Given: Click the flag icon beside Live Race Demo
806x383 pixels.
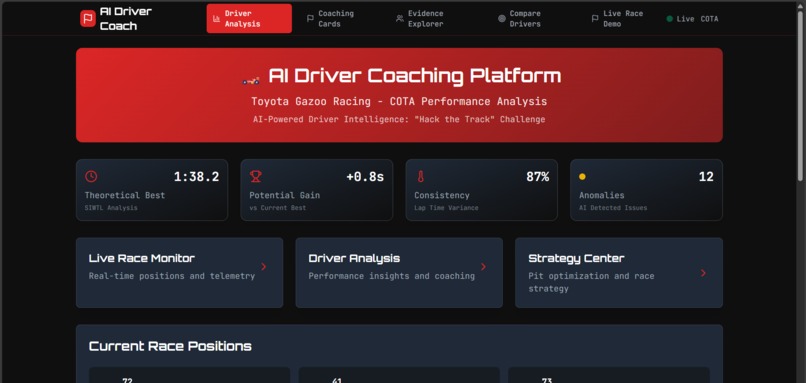Looking at the screenshot, I should click(595, 19).
